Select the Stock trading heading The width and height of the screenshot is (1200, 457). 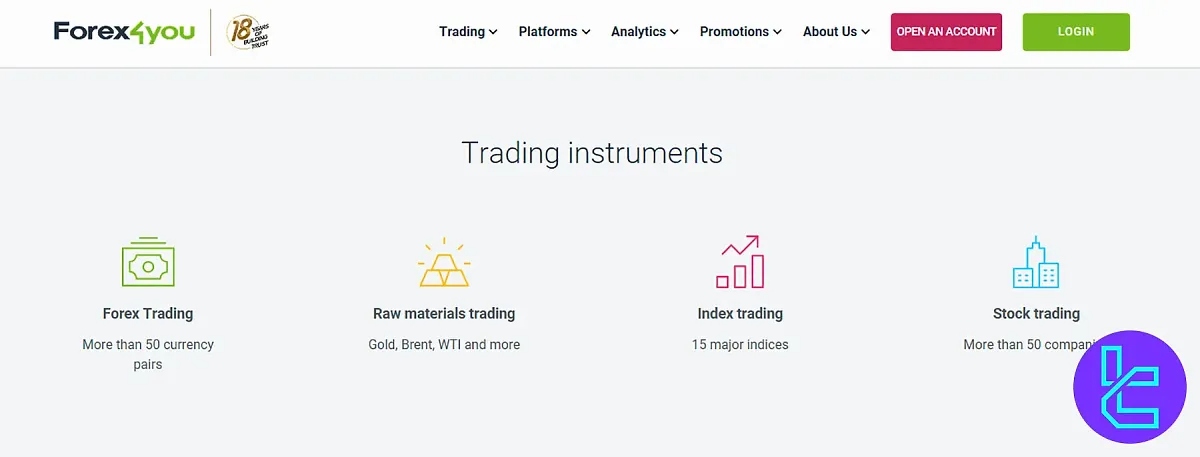(x=1036, y=314)
